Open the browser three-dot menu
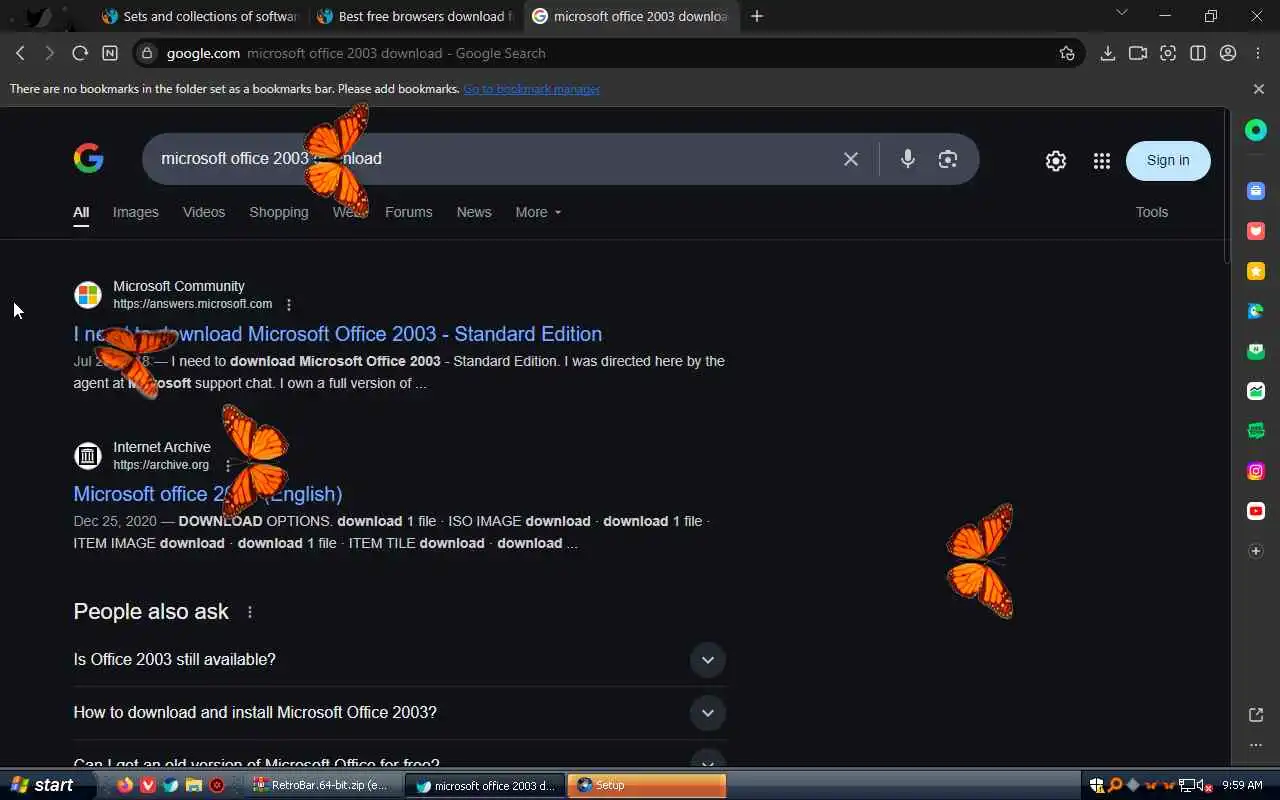The width and height of the screenshot is (1280, 800). pos(1258,53)
